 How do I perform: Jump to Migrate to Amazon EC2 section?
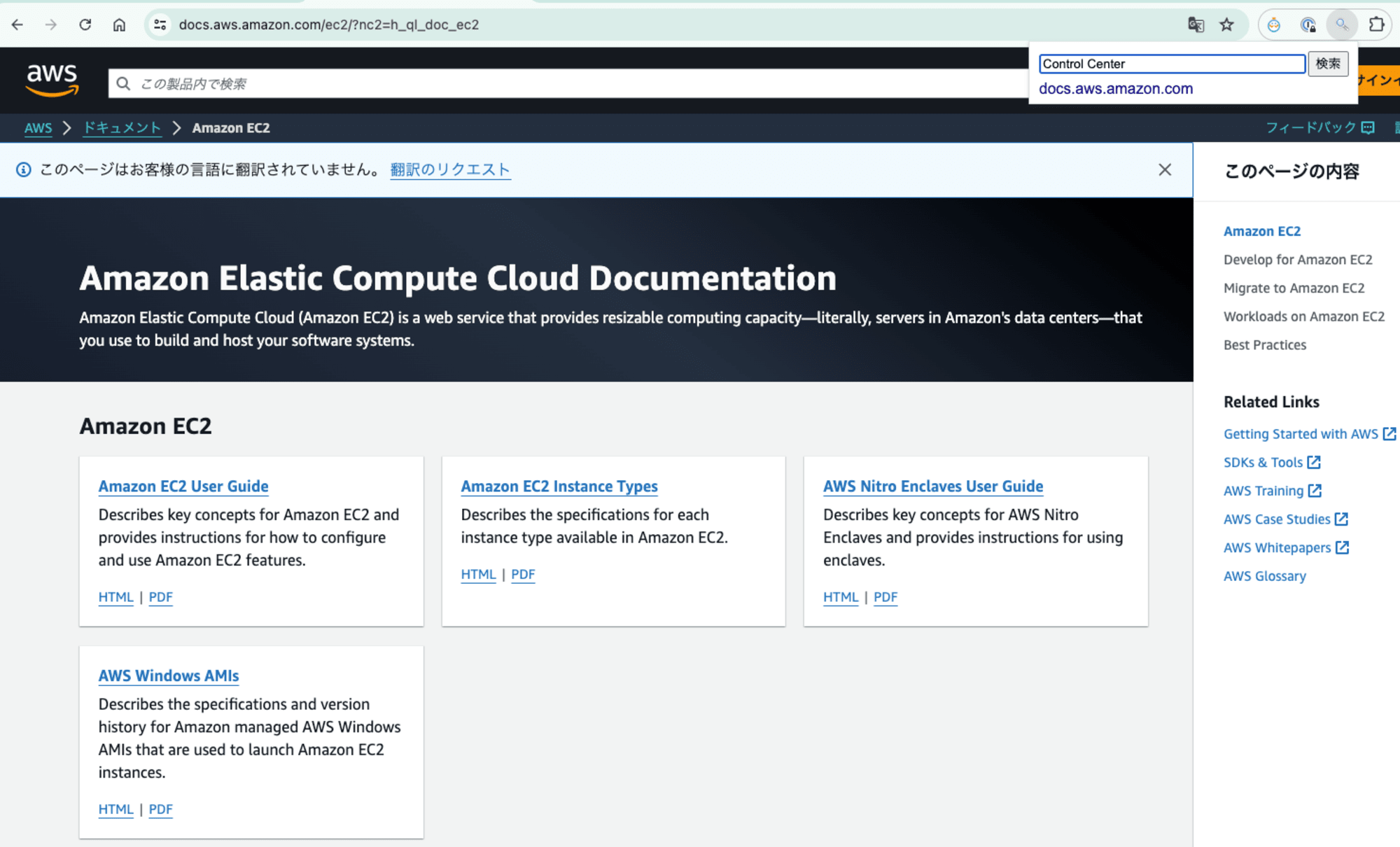click(x=1294, y=288)
